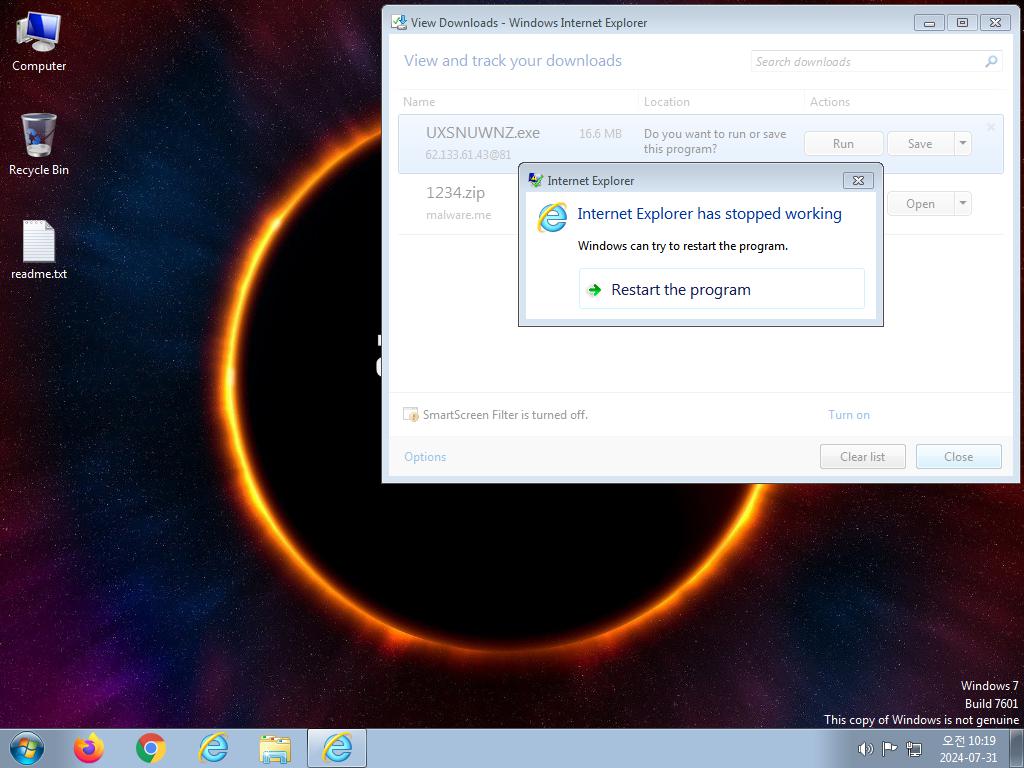
Task: Sort by the Name column header
Action: 419,102
